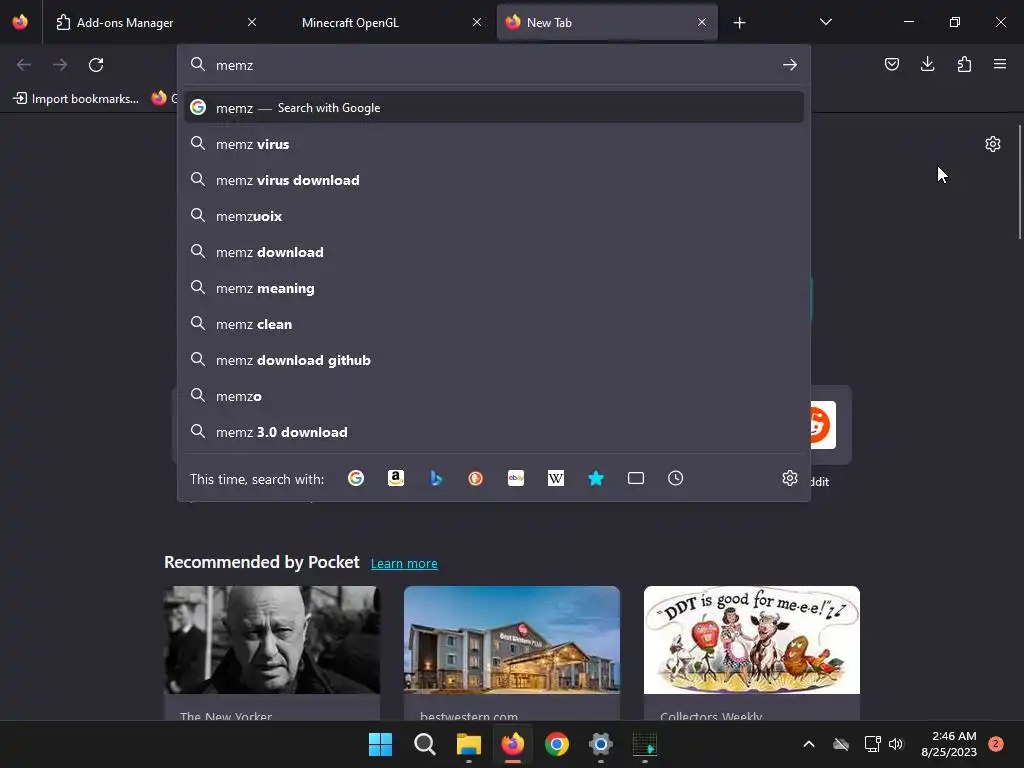Open File Explorer from taskbar
This screenshot has width=1024, height=768.
coord(468,744)
